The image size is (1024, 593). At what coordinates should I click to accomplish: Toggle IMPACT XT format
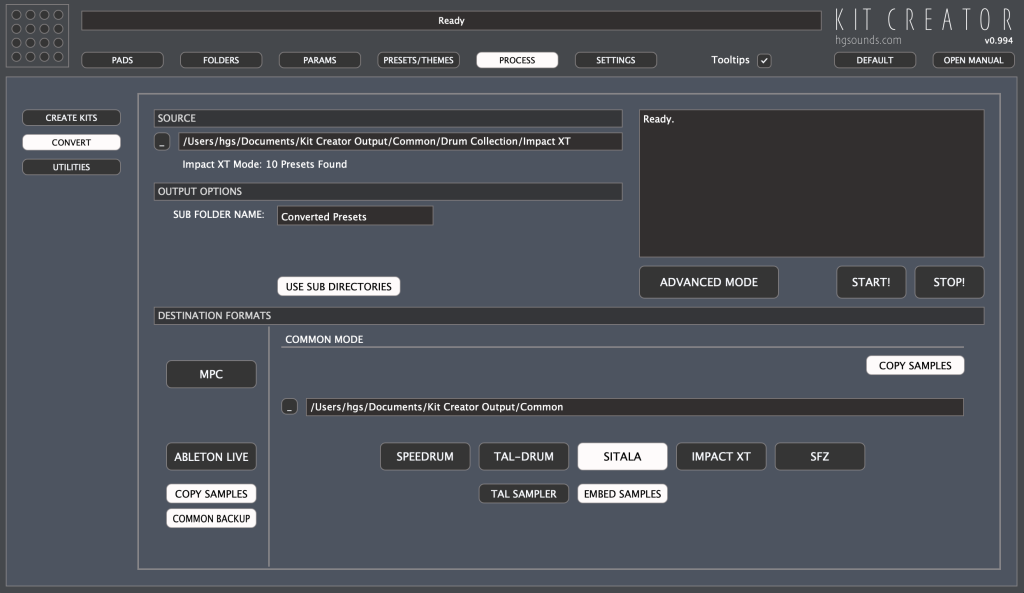tap(720, 457)
